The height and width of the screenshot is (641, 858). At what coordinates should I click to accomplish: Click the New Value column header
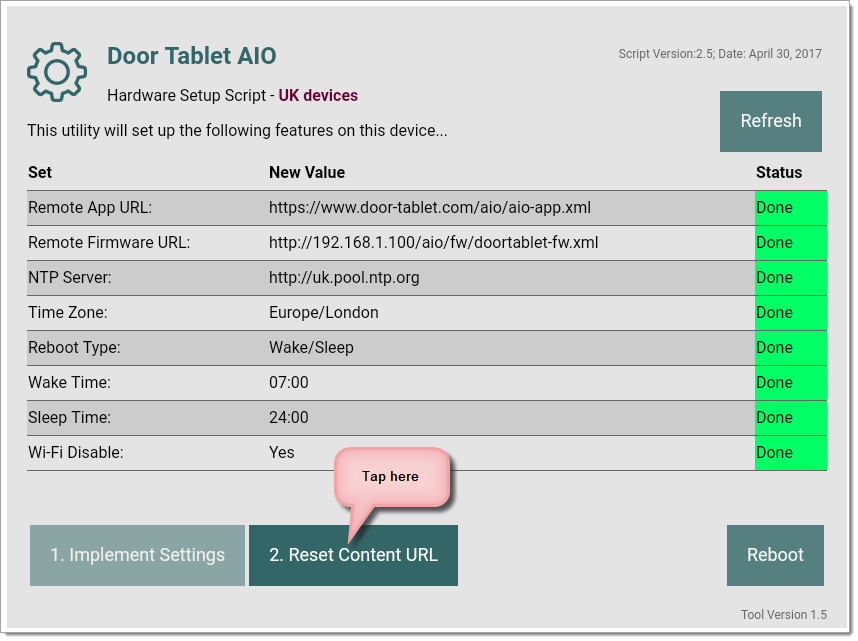[307, 172]
